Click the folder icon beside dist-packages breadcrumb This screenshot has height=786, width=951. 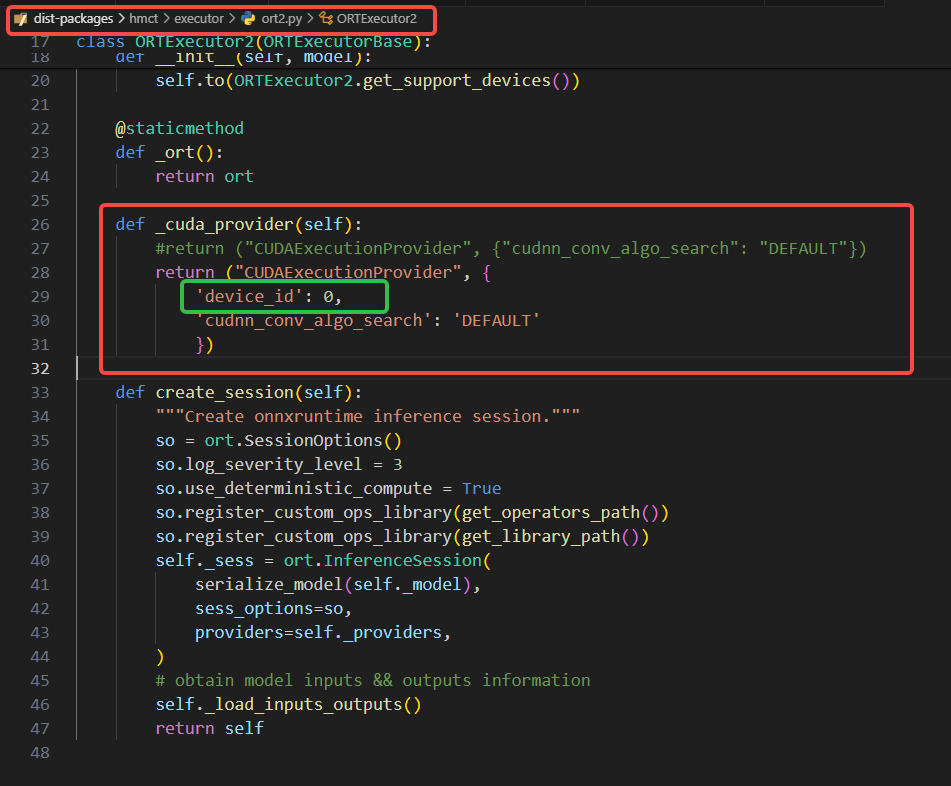click(21, 19)
